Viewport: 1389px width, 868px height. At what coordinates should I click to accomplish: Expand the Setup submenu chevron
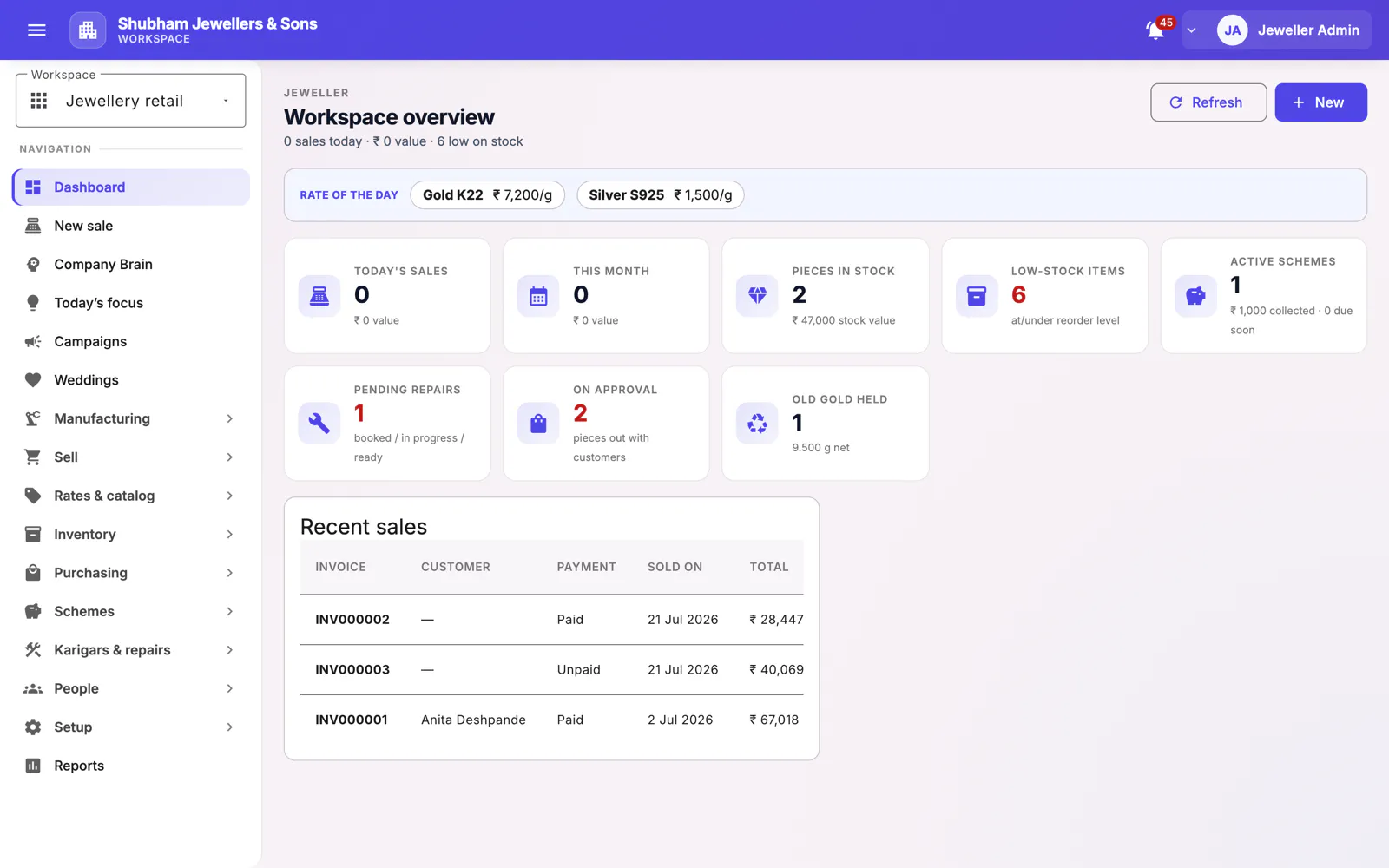[230, 727]
